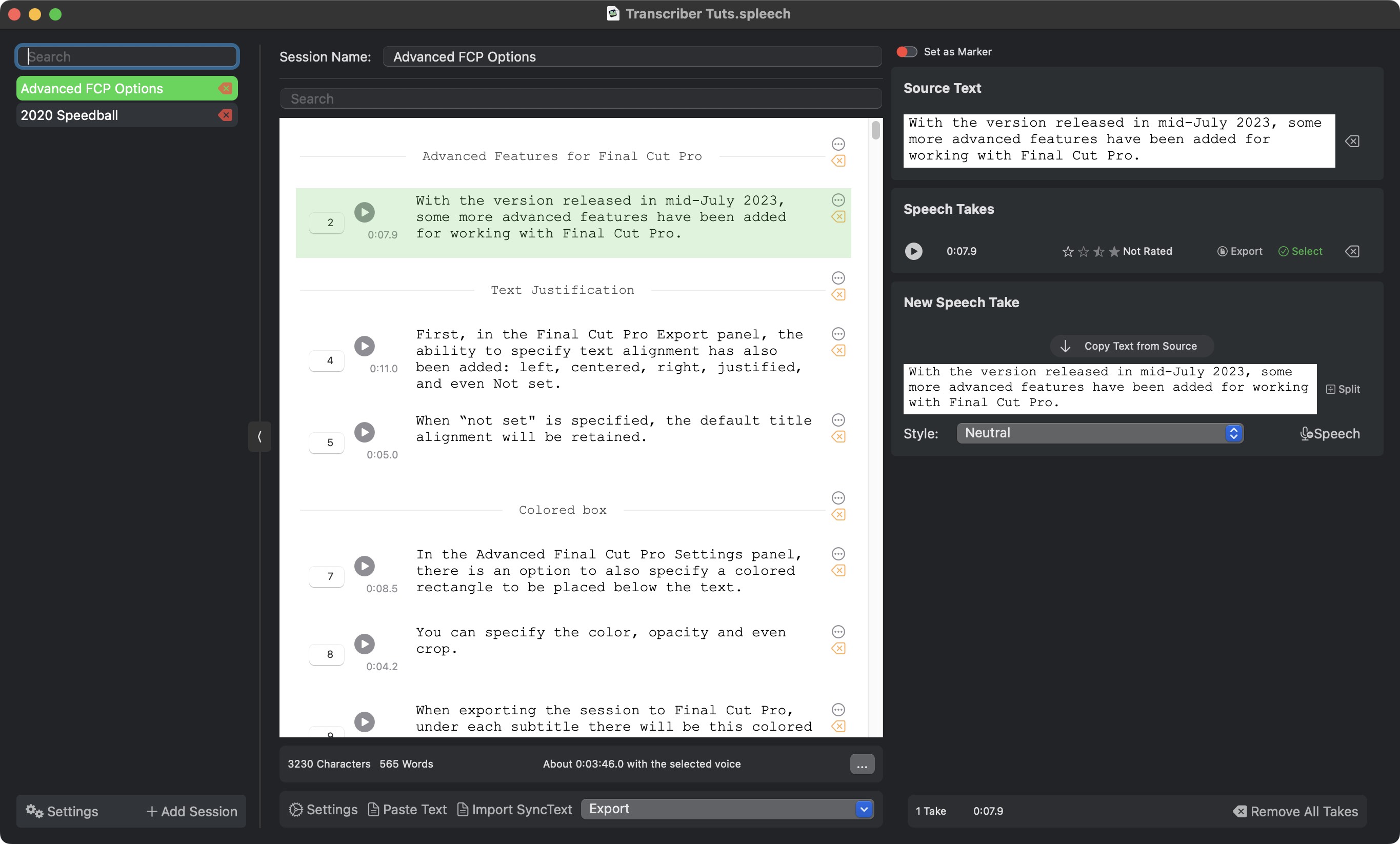
Task: Click Remove All Takes
Action: click(x=1295, y=811)
